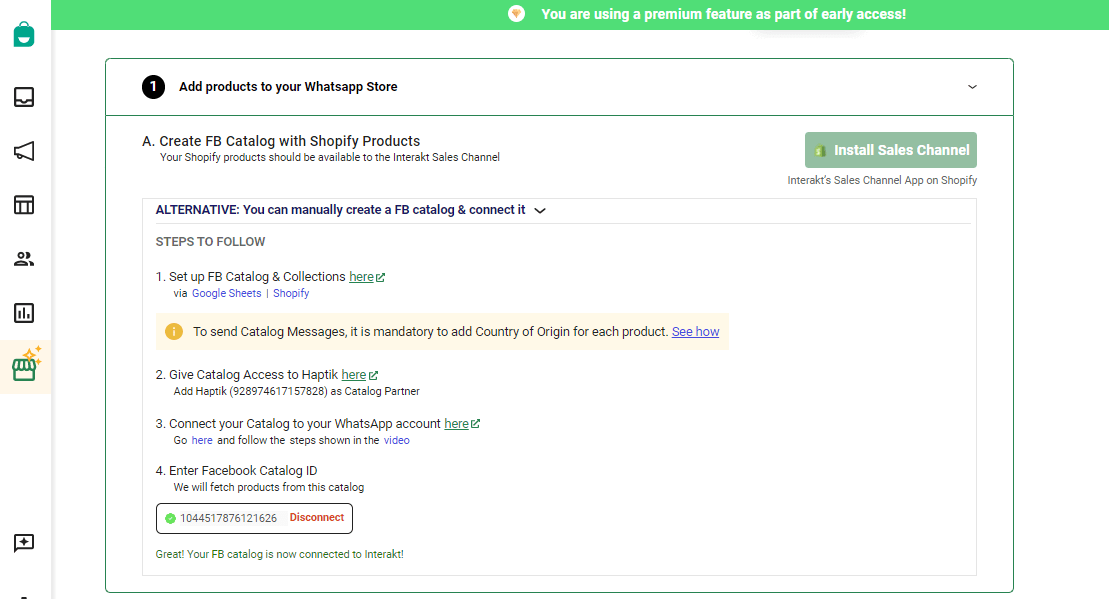Click the Interakt logo bag icon
Viewport: 1109px width, 599px height.
click(24, 34)
